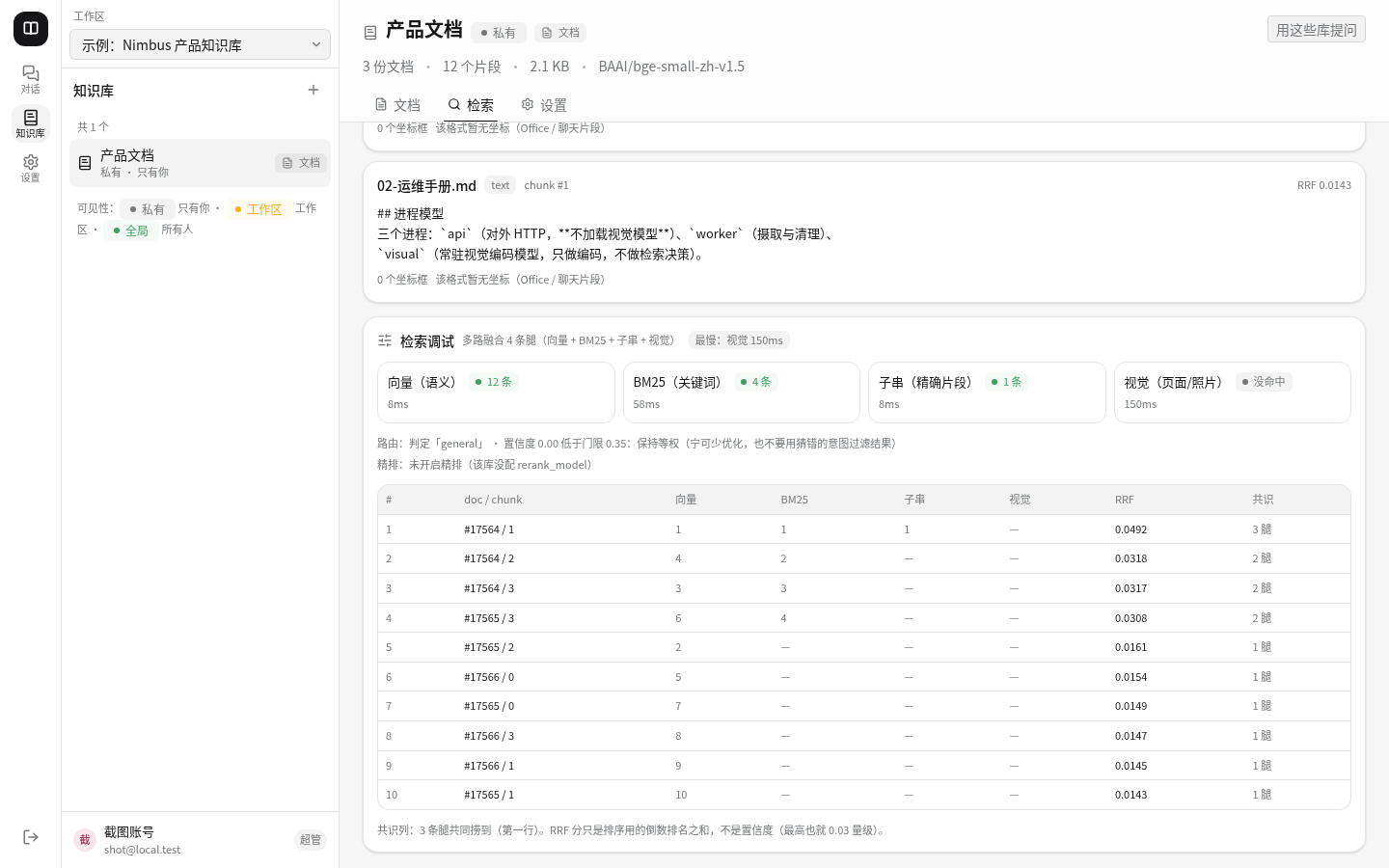This screenshot has height=868, width=1389.
Task: Click the 视觉（页面/照片）leg card
Action: (1233, 393)
